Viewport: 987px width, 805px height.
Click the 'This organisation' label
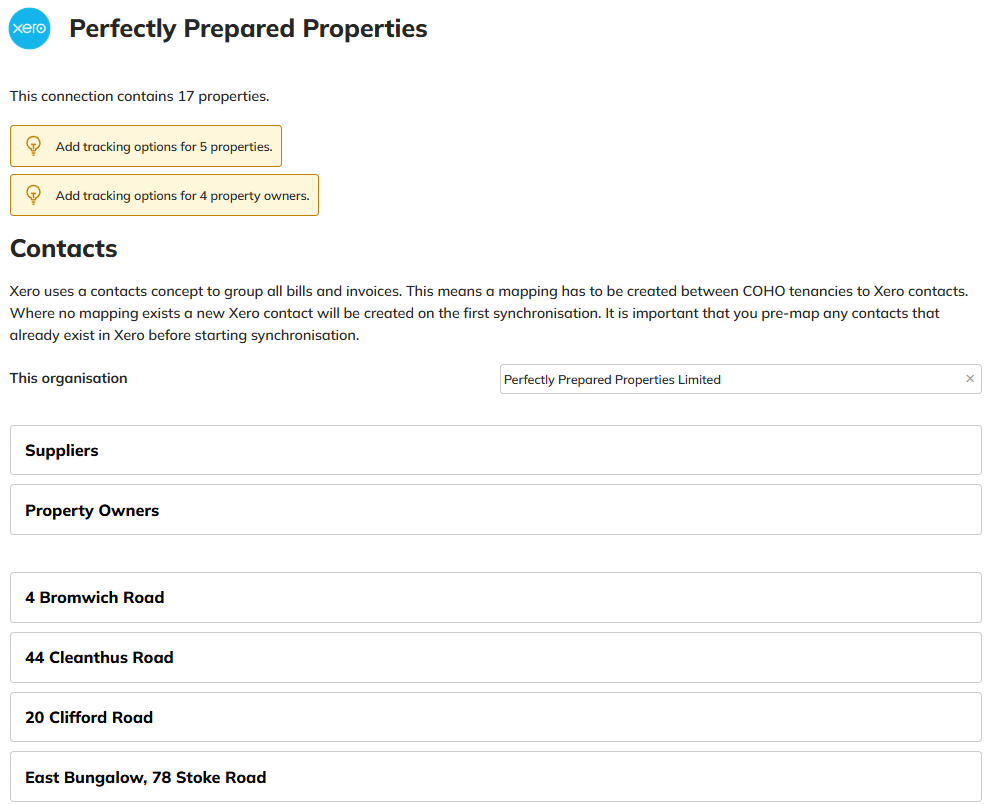click(69, 379)
